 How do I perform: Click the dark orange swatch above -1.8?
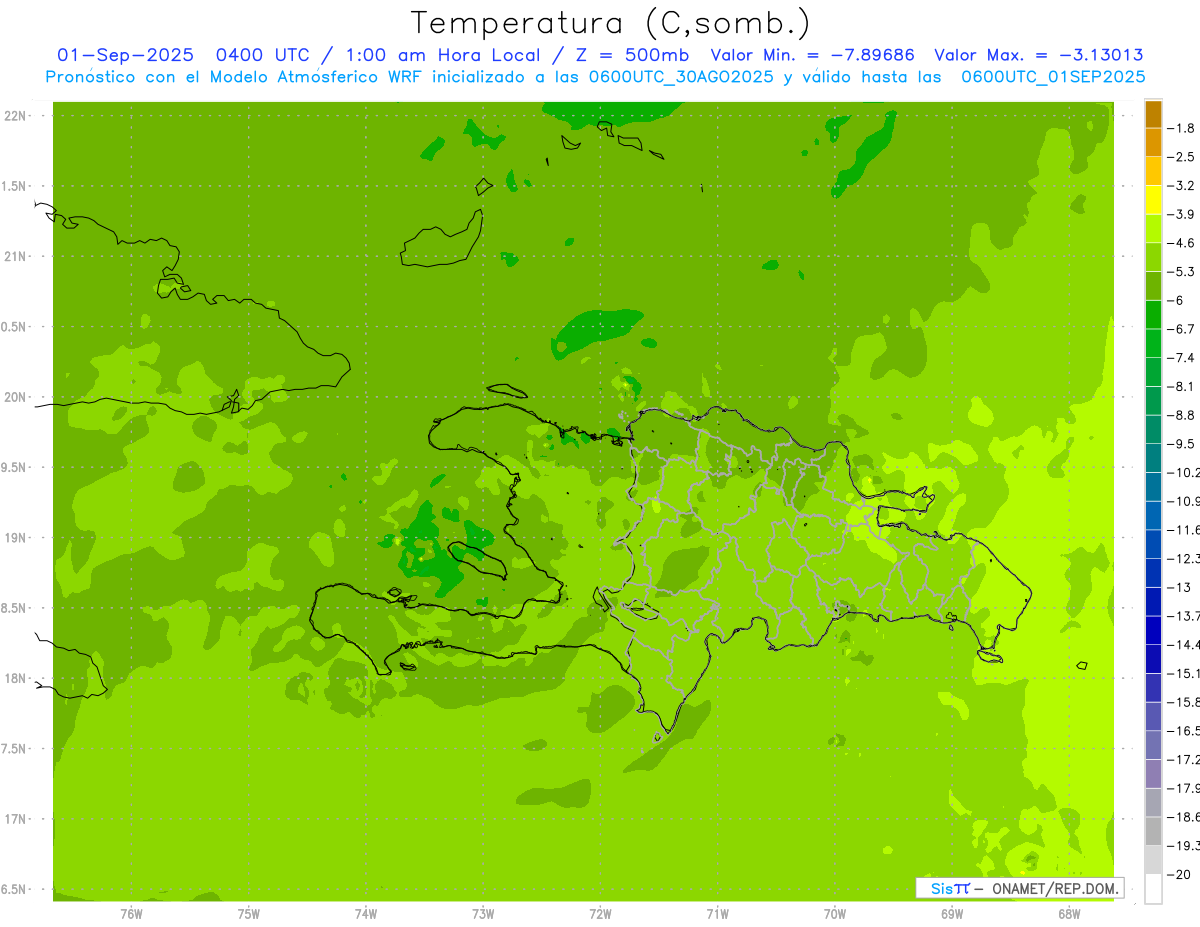pos(1153,114)
